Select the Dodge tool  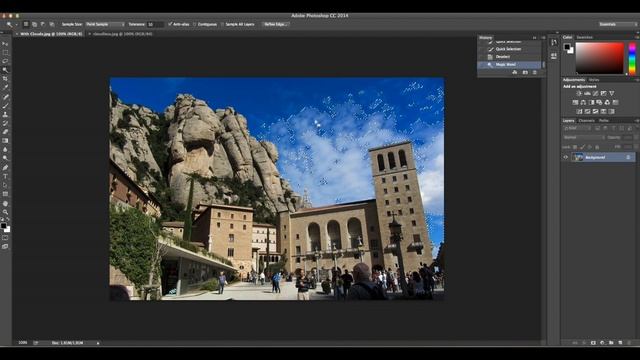(x=5, y=158)
